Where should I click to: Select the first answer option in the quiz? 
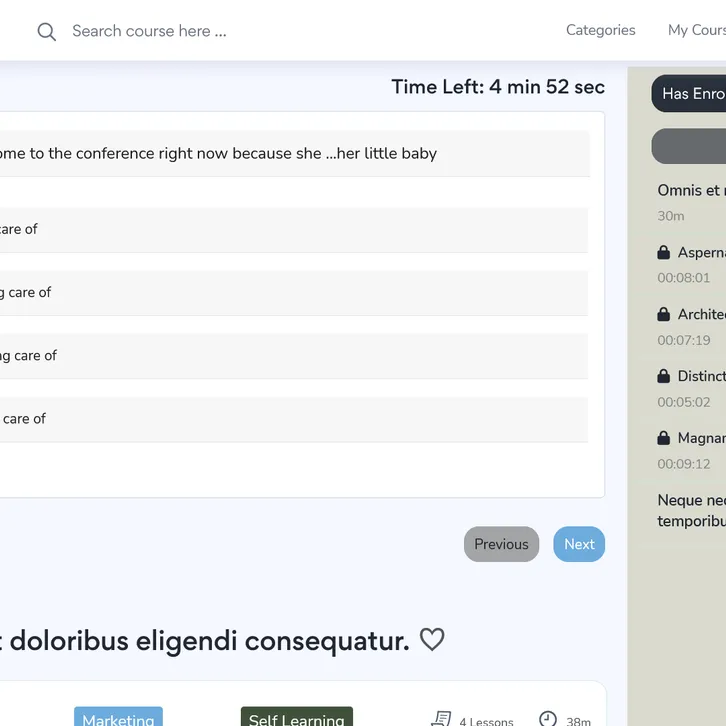(x=290, y=229)
